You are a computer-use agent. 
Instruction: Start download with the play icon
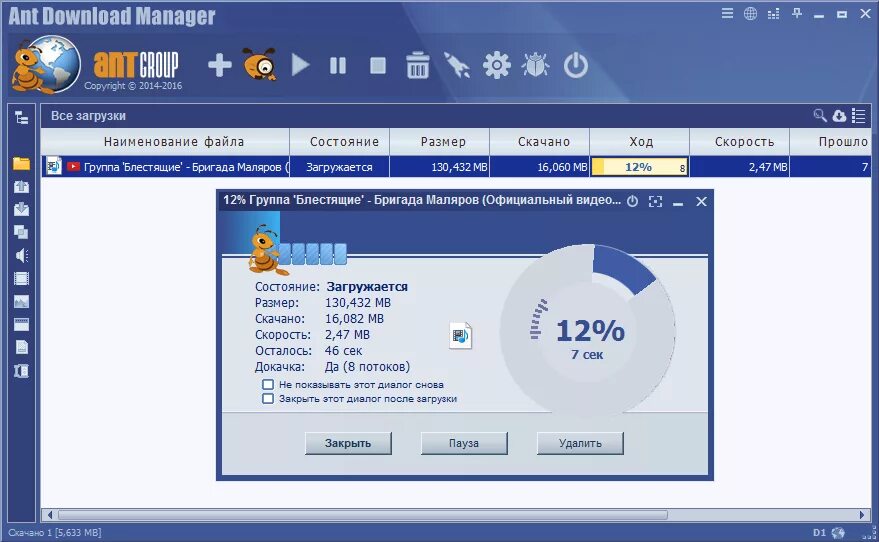(x=300, y=66)
